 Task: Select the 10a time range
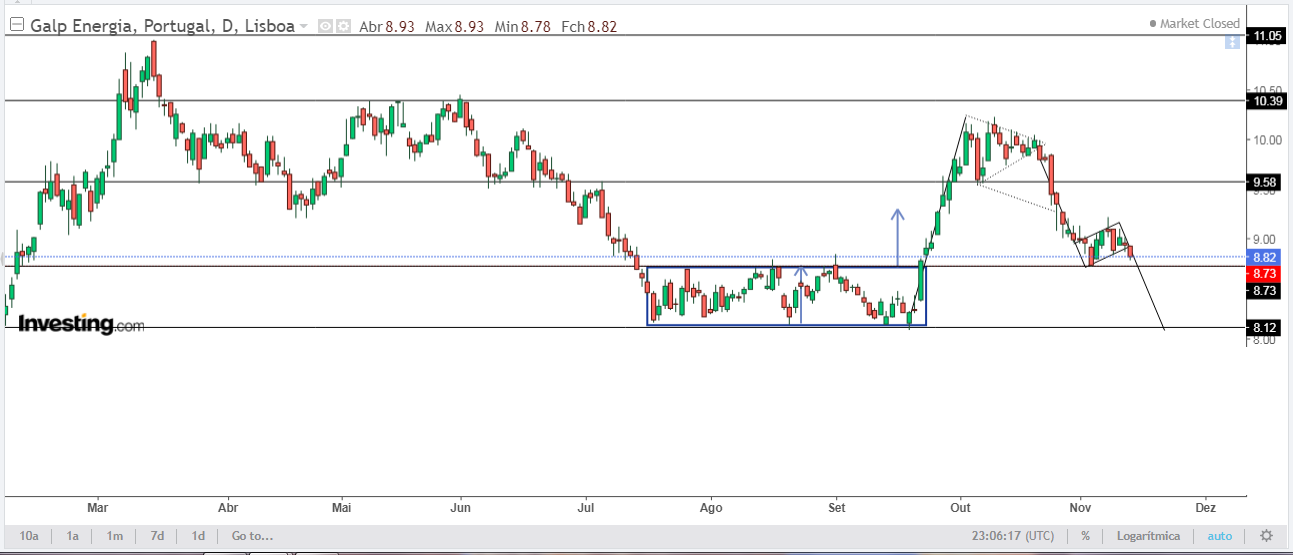pos(29,536)
